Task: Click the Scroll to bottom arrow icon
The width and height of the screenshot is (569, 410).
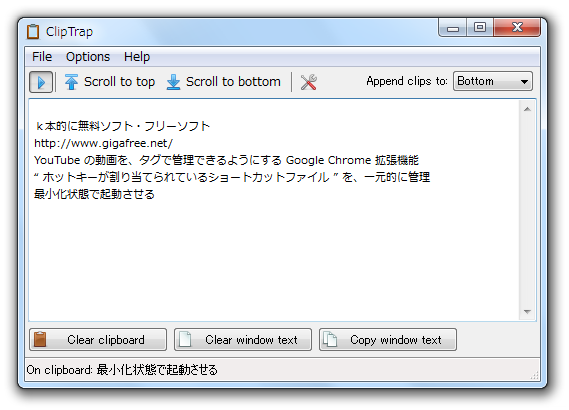Action: [x=173, y=82]
